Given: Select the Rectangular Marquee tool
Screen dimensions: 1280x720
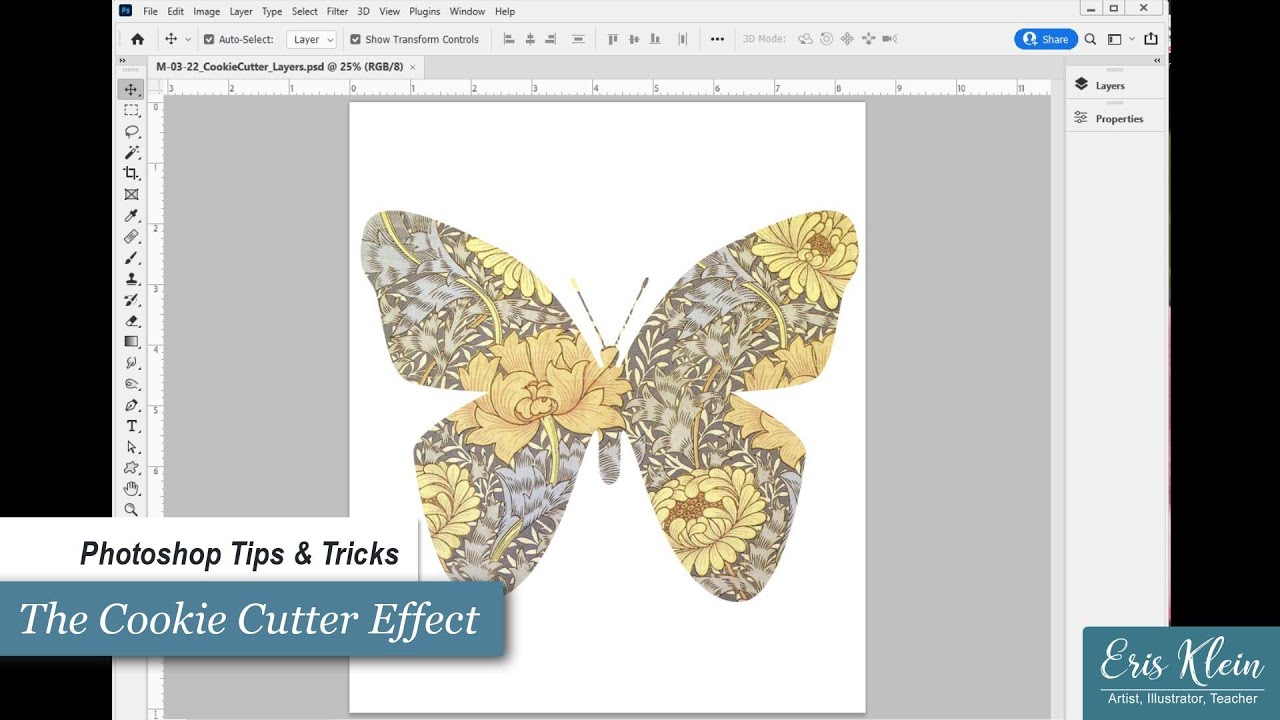Looking at the screenshot, I should point(131,111).
